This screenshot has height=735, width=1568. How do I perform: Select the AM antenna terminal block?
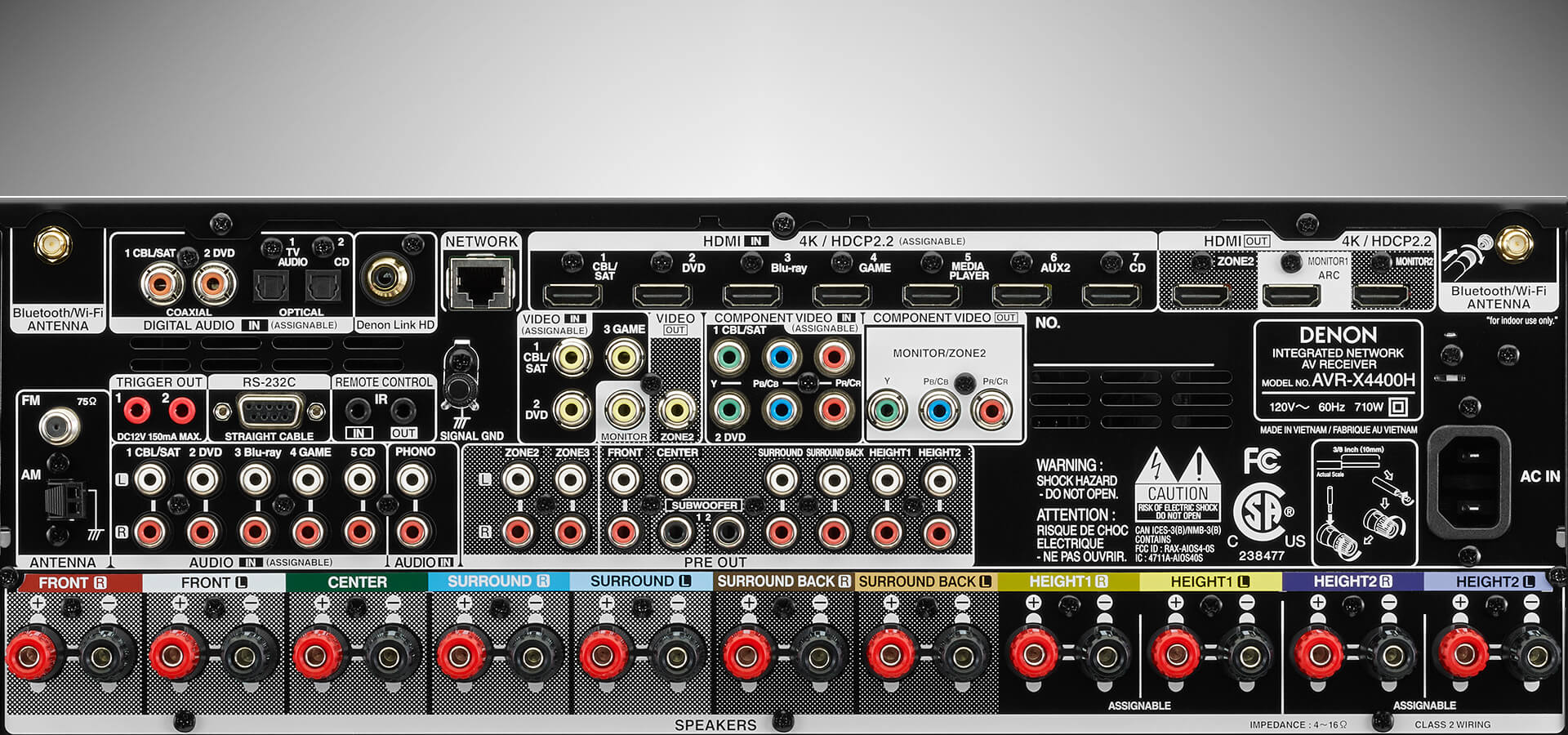pos(65,501)
